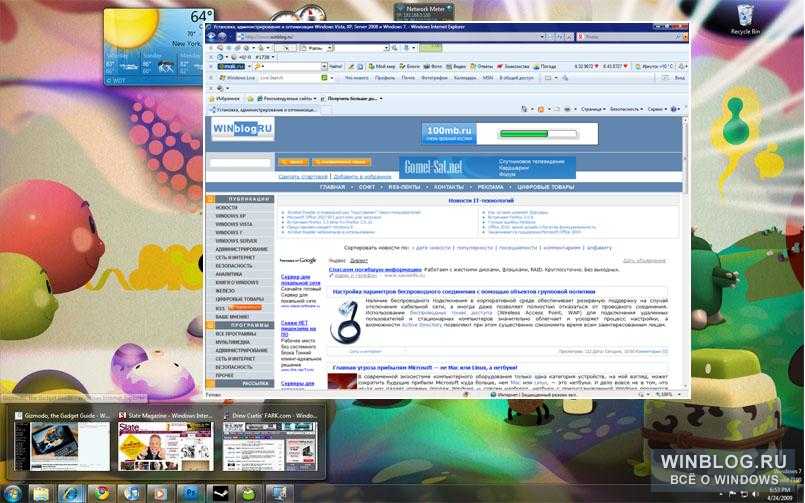This screenshot has height=503, width=805.
Task: Open WINDOWS XP sidebar section
Action: tap(231, 216)
